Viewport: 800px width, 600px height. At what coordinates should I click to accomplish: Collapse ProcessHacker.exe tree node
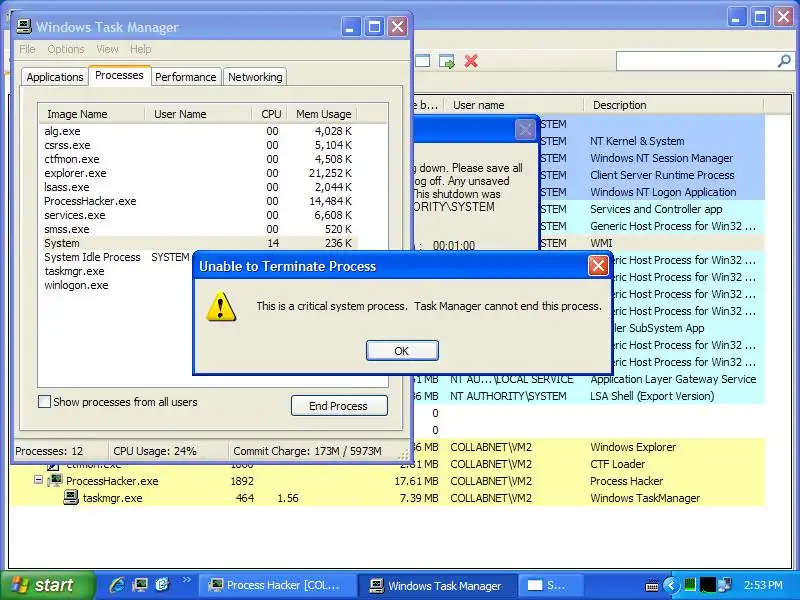pos(38,480)
